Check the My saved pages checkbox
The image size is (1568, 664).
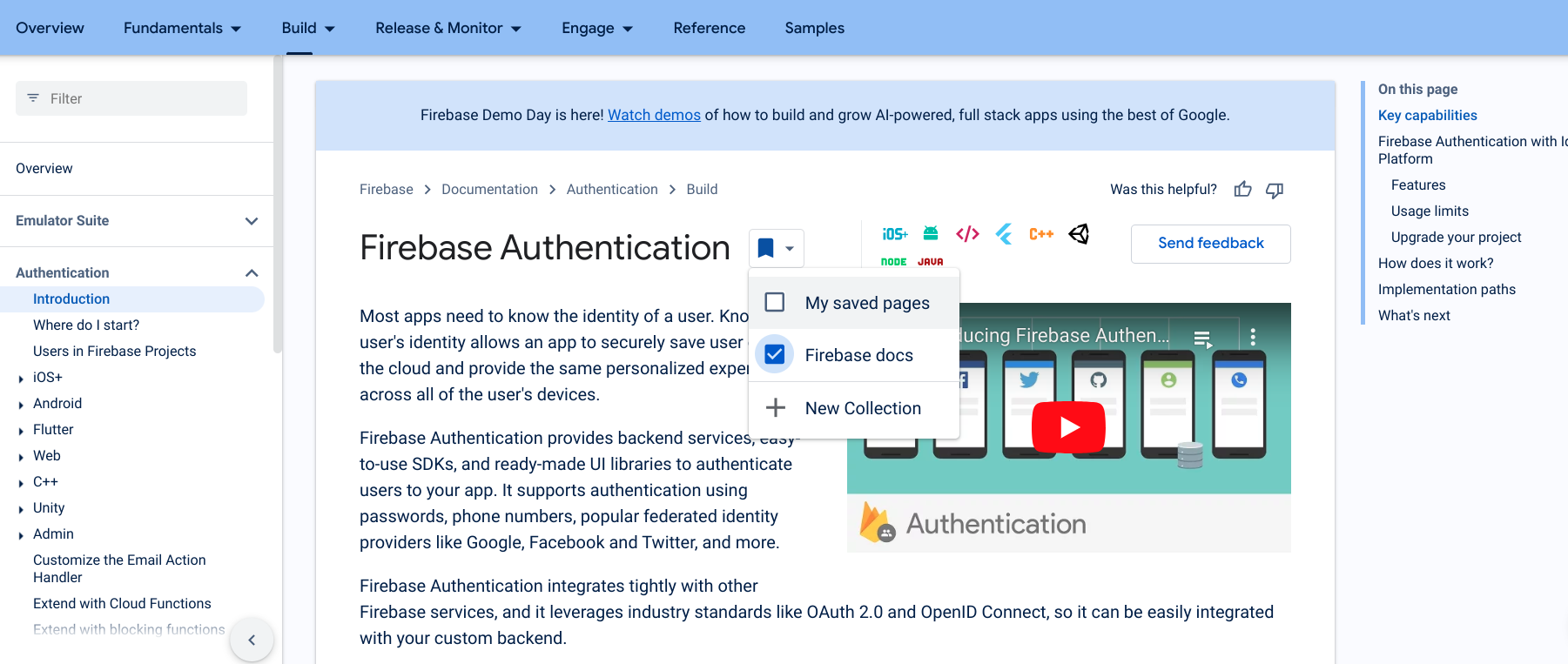pyautogui.click(x=775, y=303)
